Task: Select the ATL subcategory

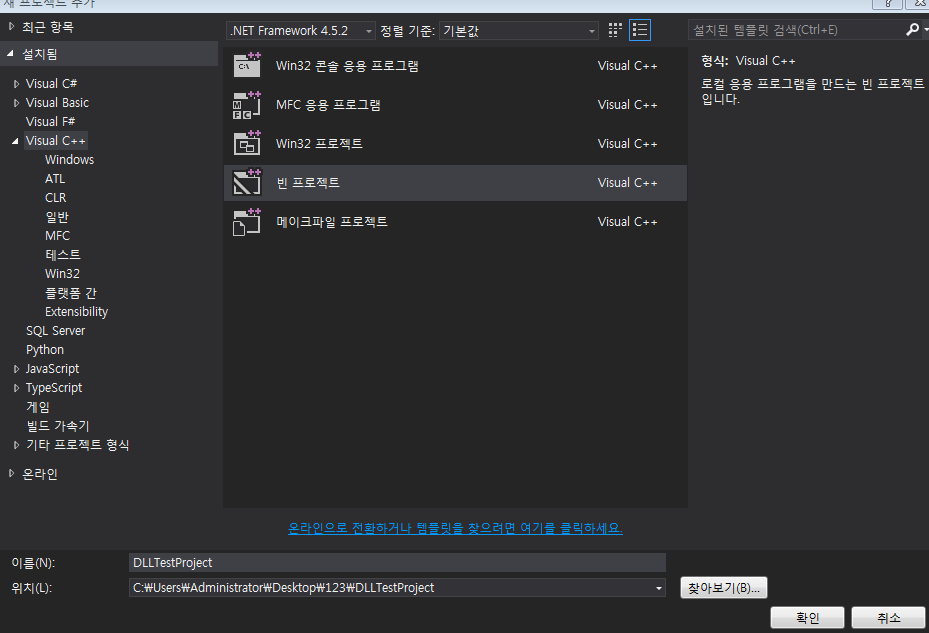Action: pos(55,178)
